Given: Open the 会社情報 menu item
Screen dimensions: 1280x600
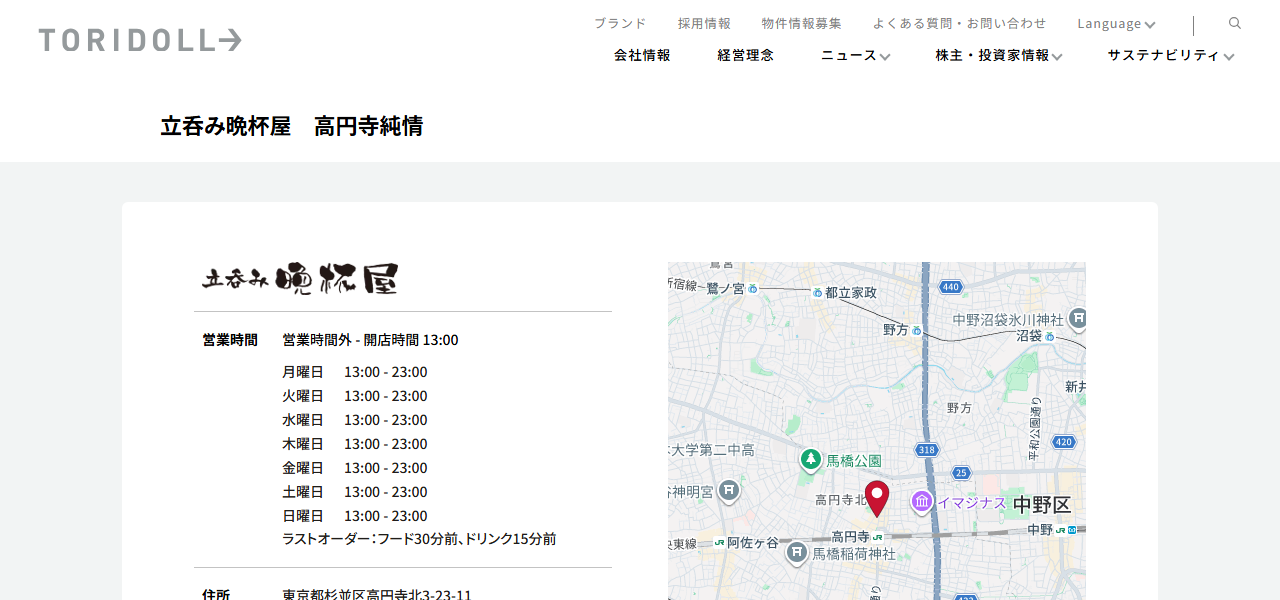Looking at the screenshot, I should (x=642, y=55).
